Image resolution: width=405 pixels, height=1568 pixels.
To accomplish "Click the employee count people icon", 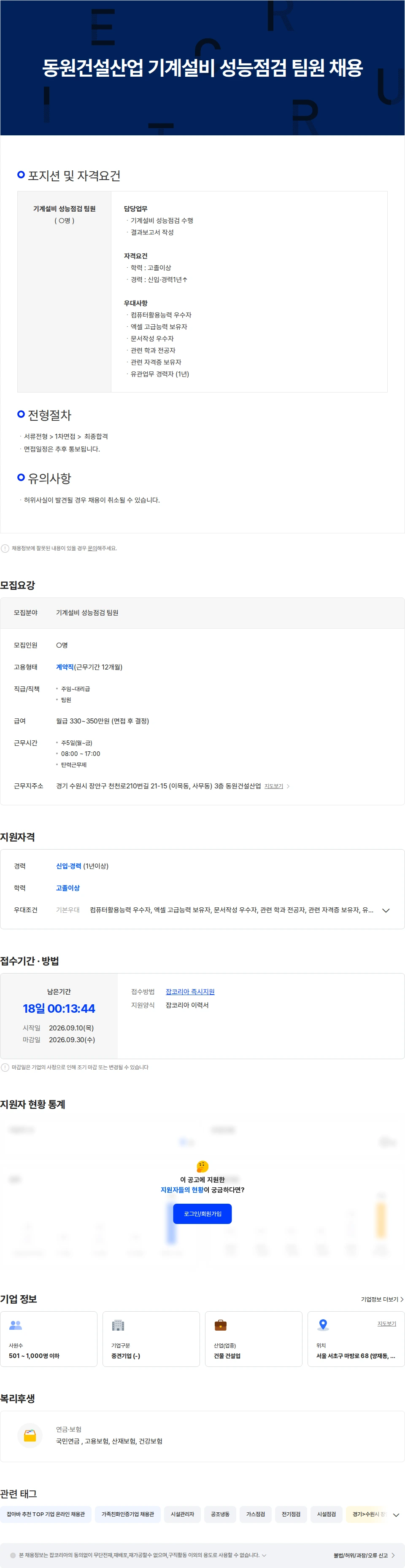I will (x=16, y=1325).
